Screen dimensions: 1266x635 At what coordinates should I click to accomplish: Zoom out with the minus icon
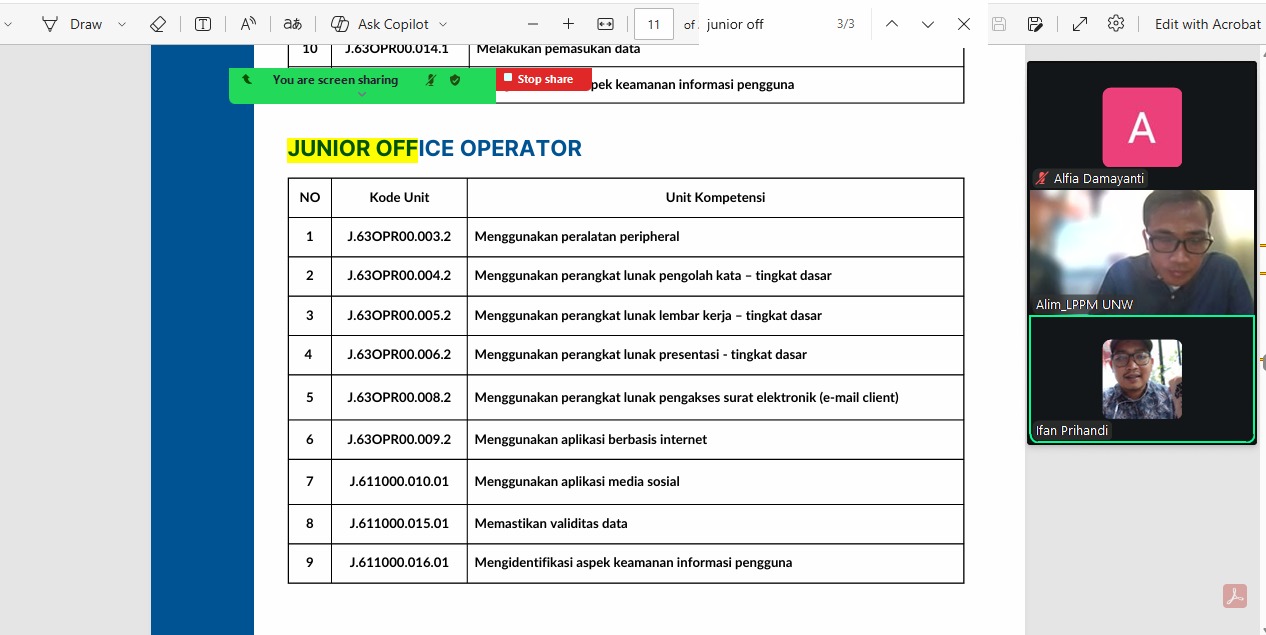(533, 24)
